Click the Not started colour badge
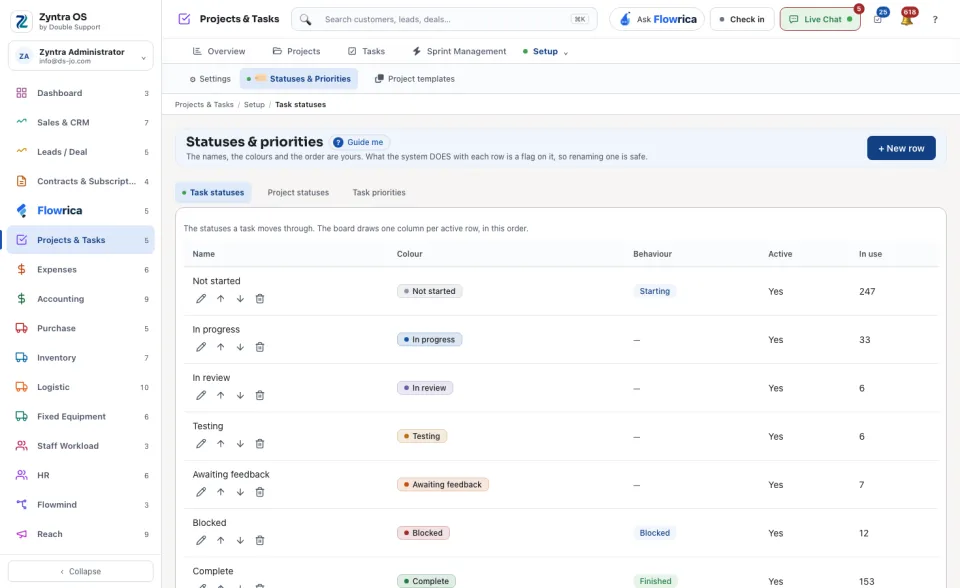The image size is (960, 588). (x=429, y=292)
